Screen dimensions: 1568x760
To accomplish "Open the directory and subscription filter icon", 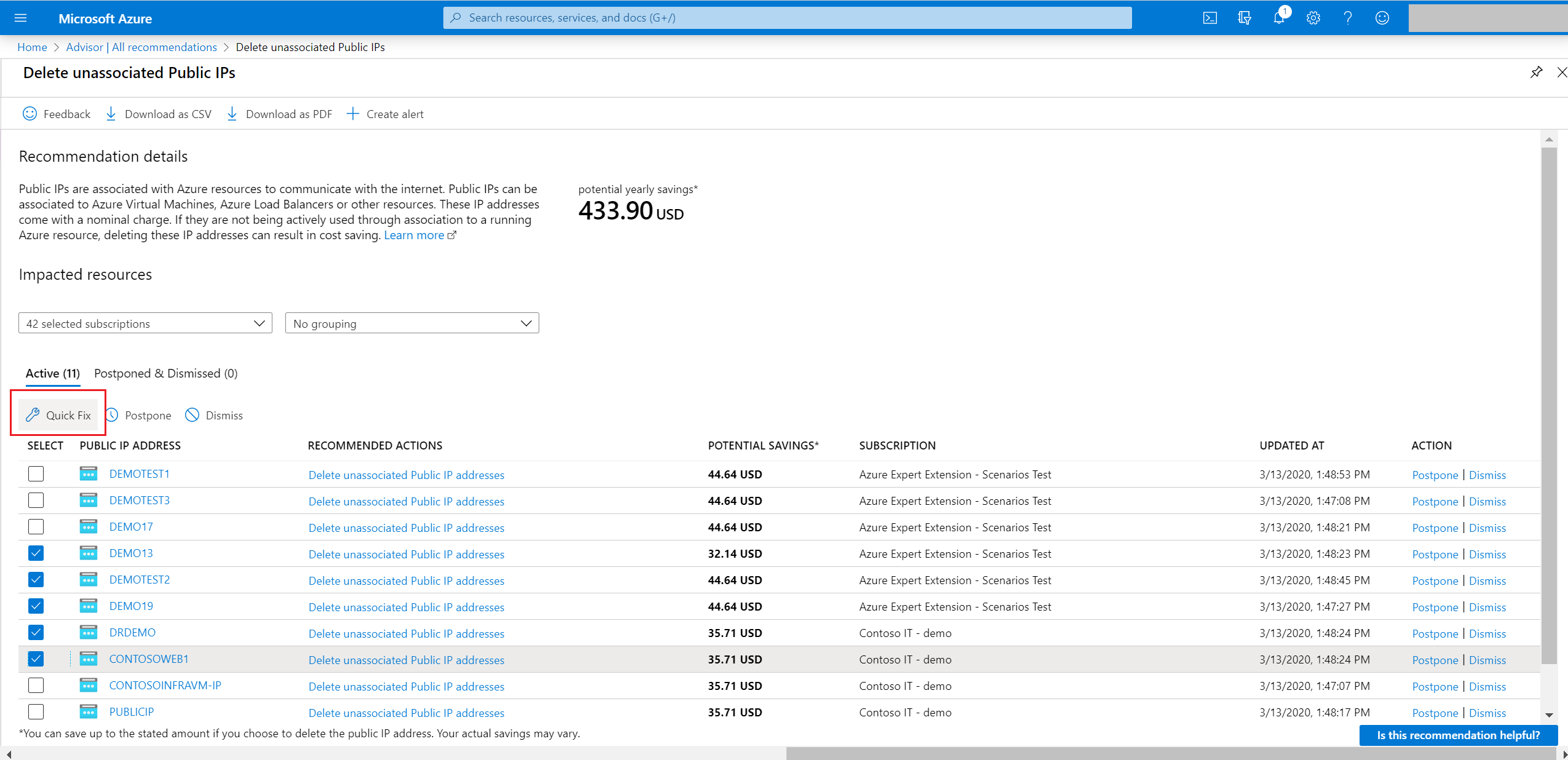I will 1244,18.
